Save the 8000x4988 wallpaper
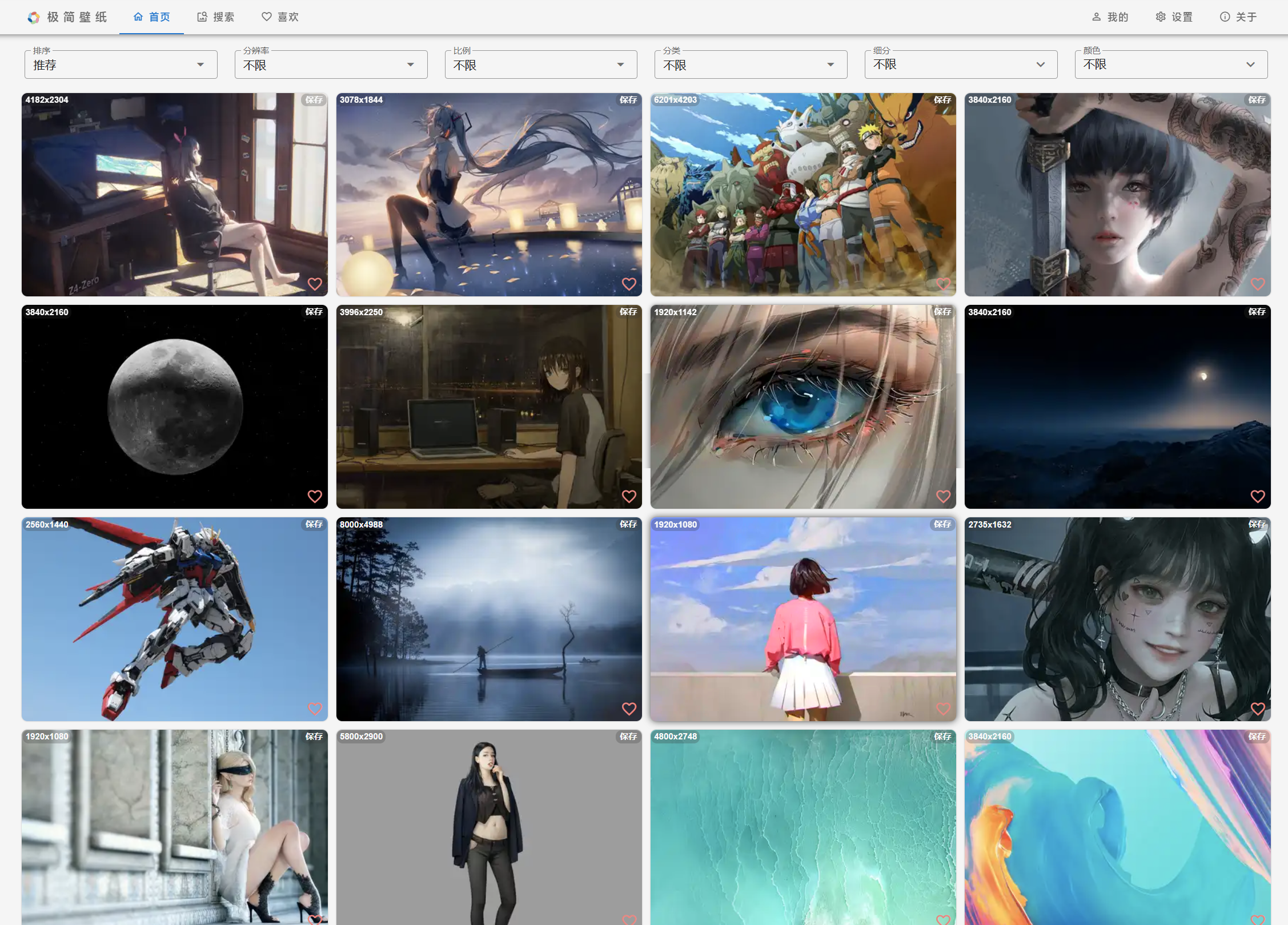 click(628, 524)
